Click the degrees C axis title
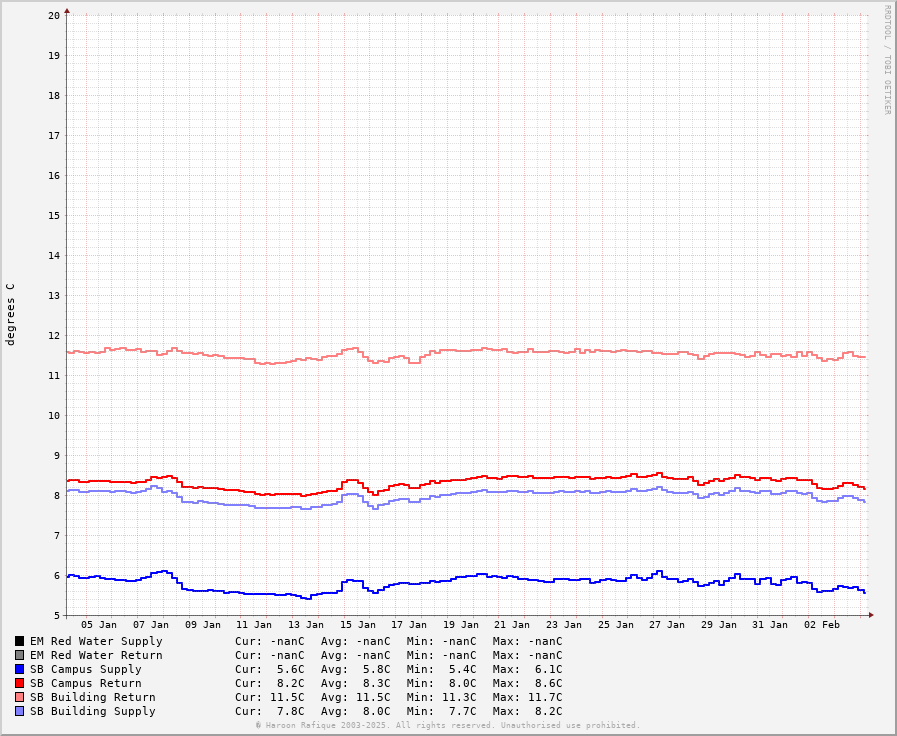 coord(11,314)
